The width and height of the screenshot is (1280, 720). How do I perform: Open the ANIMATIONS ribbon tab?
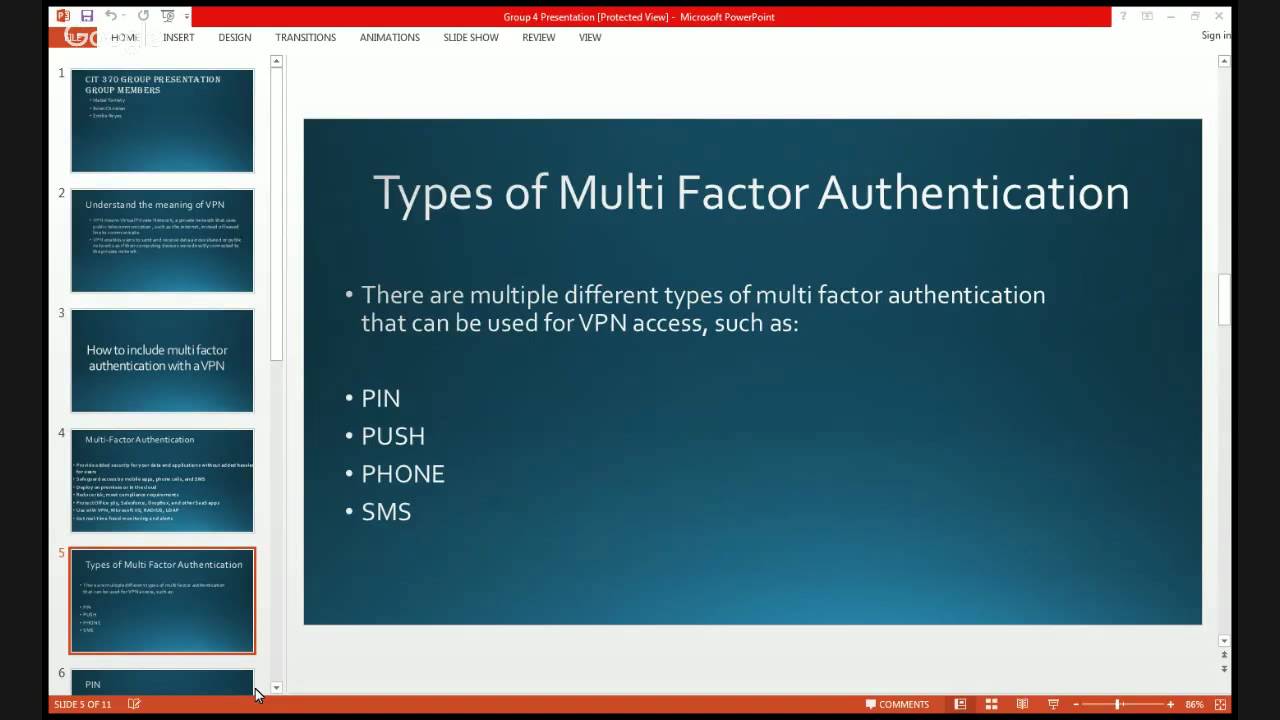(x=390, y=37)
